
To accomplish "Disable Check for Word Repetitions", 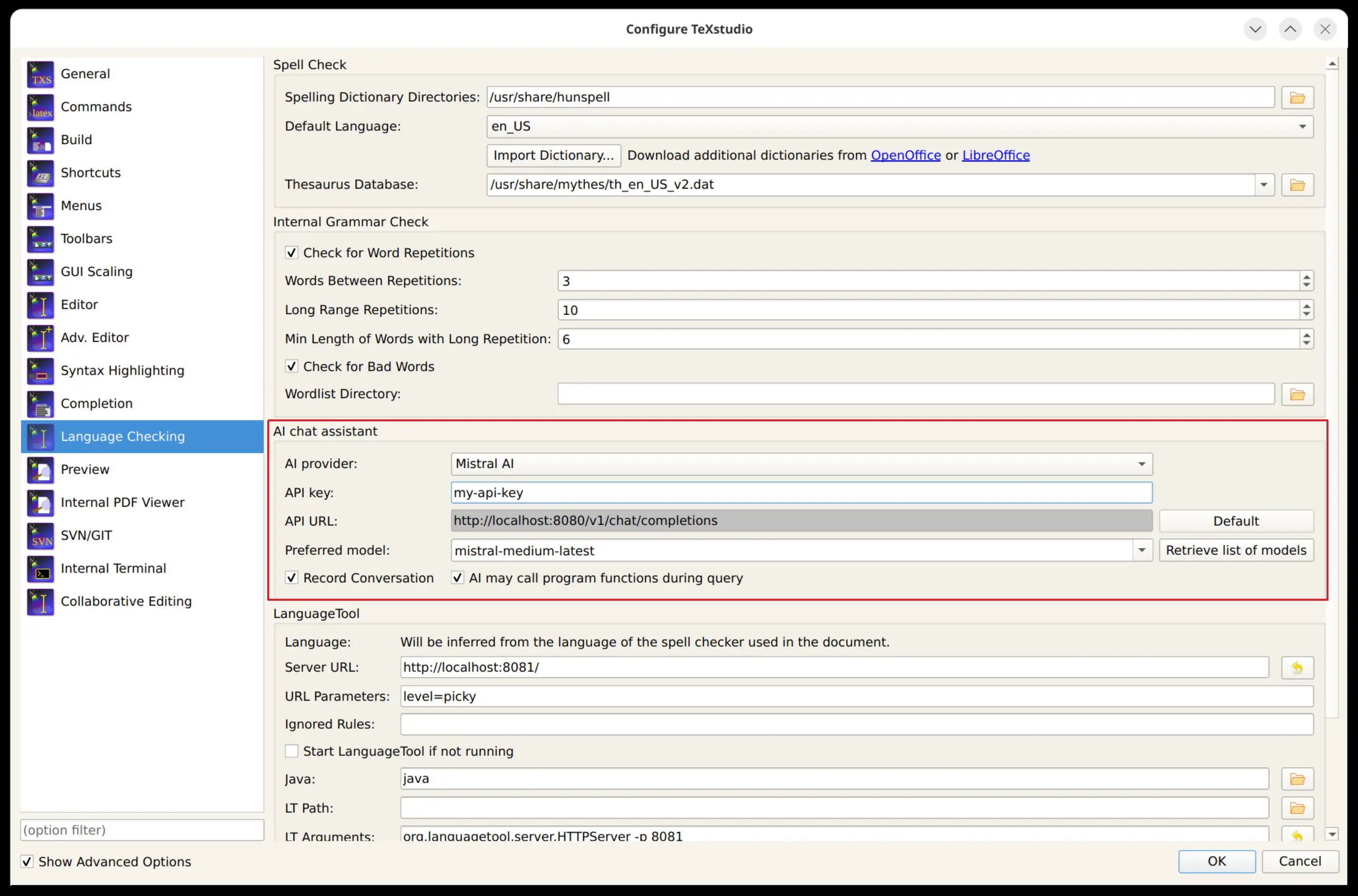I will click(291, 253).
